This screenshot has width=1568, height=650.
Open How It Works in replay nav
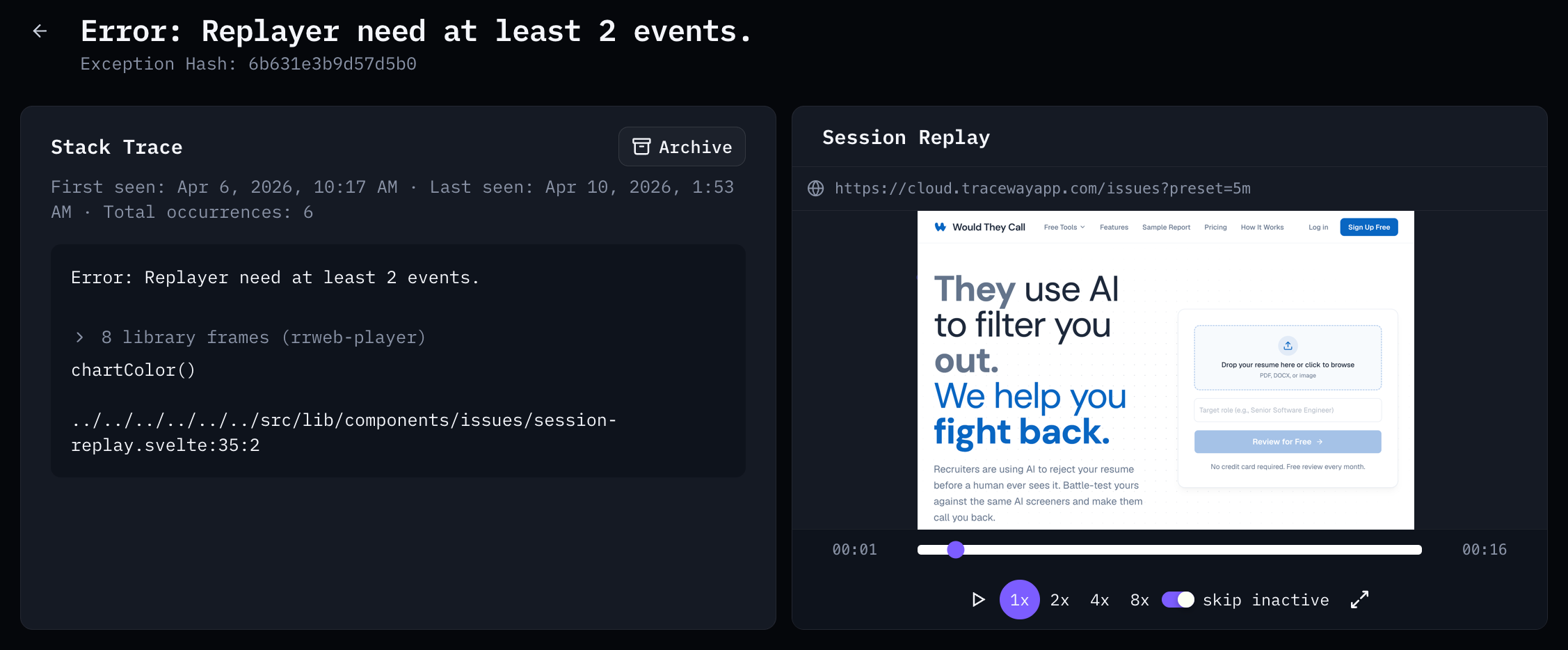tap(1262, 228)
